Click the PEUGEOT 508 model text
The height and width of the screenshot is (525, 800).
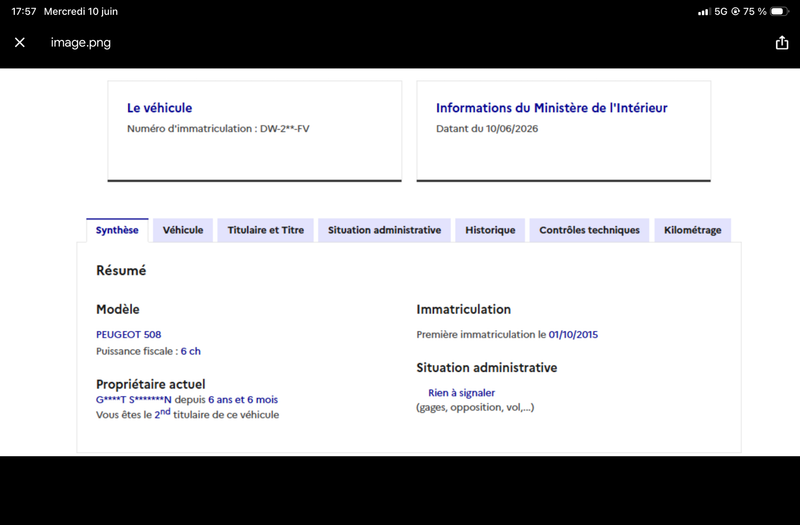(129, 335)
